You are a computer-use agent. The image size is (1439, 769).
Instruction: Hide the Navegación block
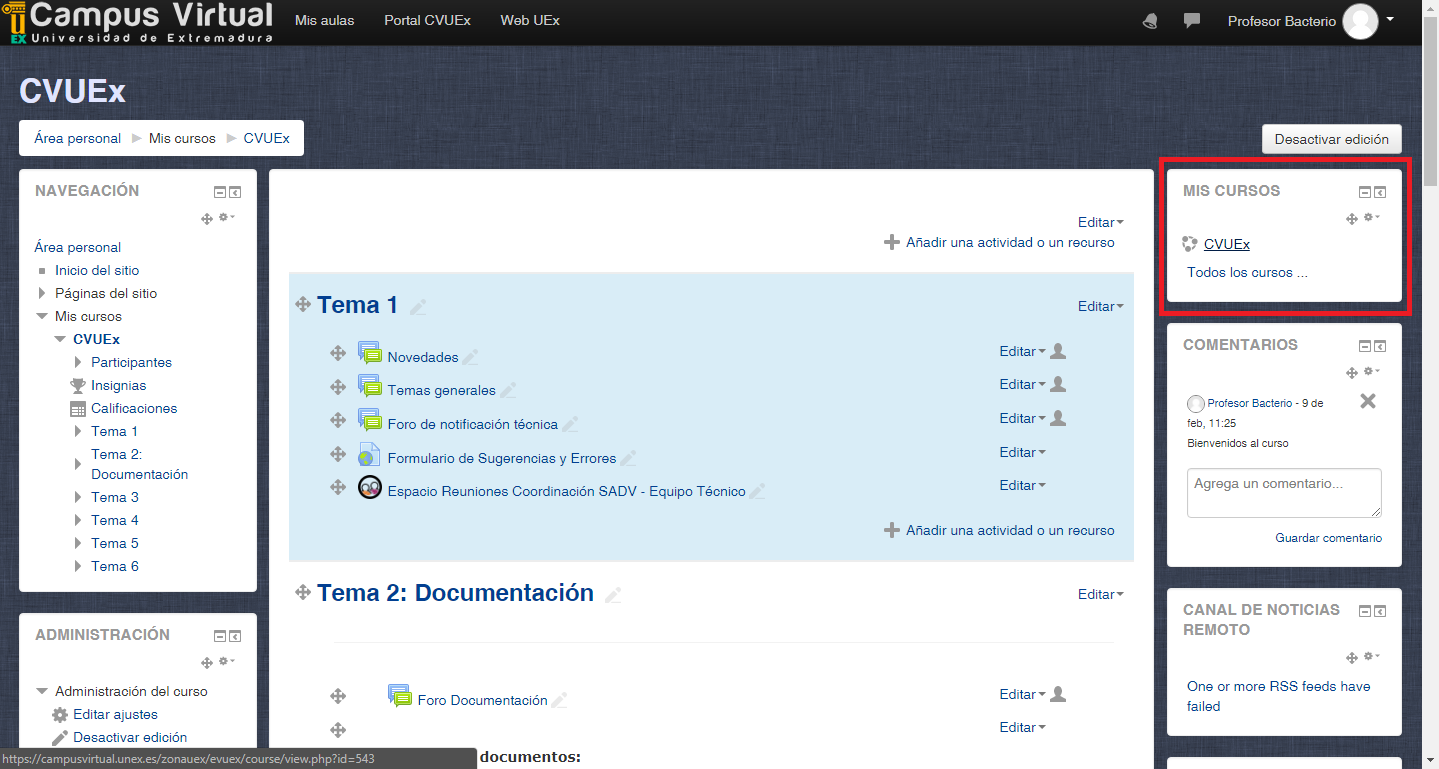219,192
